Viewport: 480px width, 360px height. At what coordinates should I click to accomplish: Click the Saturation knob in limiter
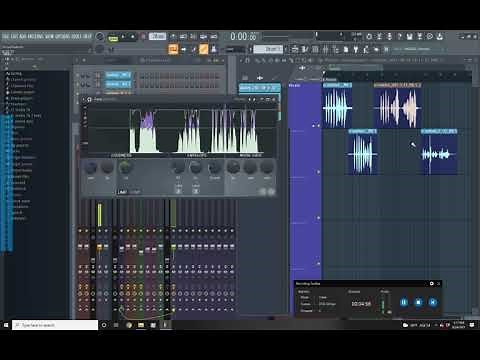coord(108,167)
